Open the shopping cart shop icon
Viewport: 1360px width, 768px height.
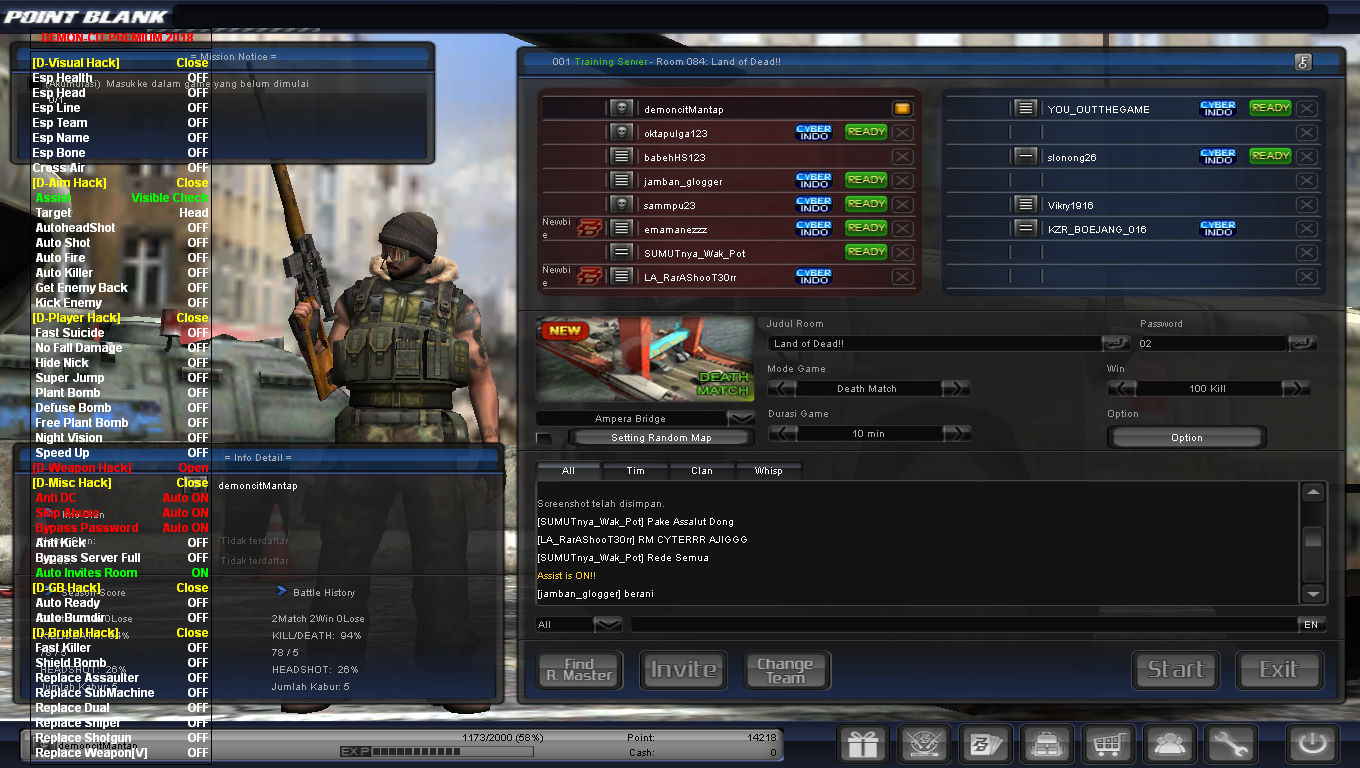[1108, 744]
